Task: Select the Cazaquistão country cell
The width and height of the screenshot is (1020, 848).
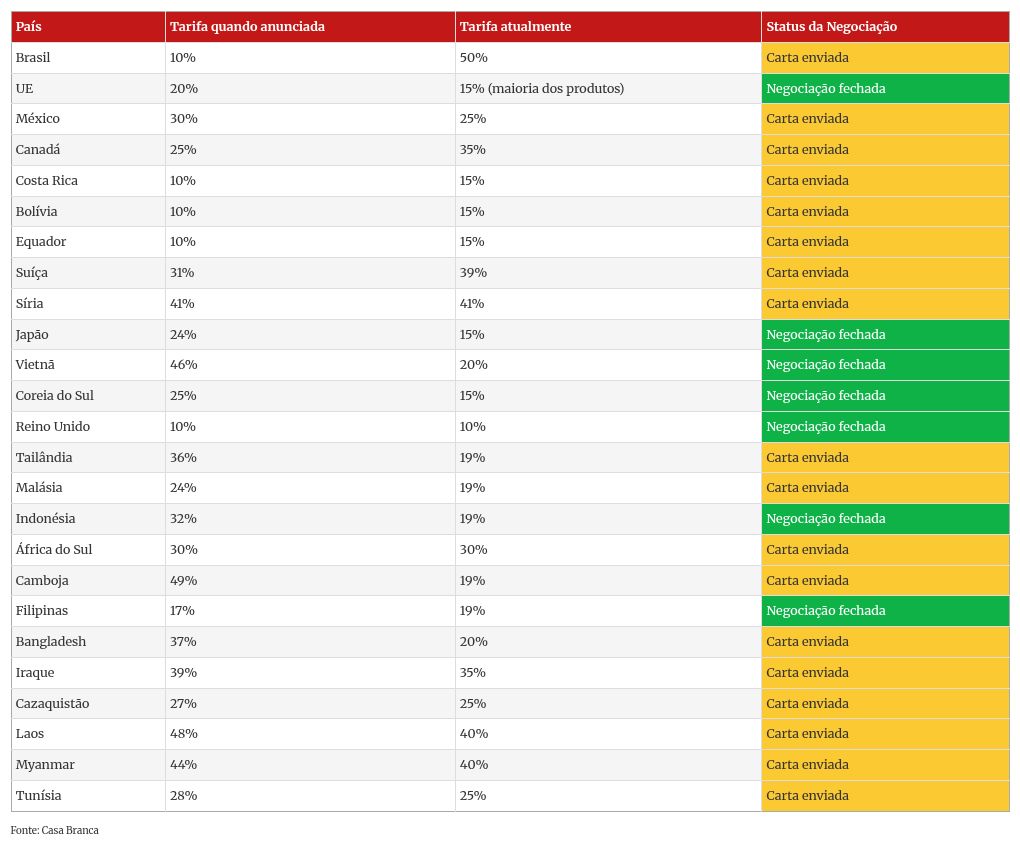Action: [x=52, y=704]
